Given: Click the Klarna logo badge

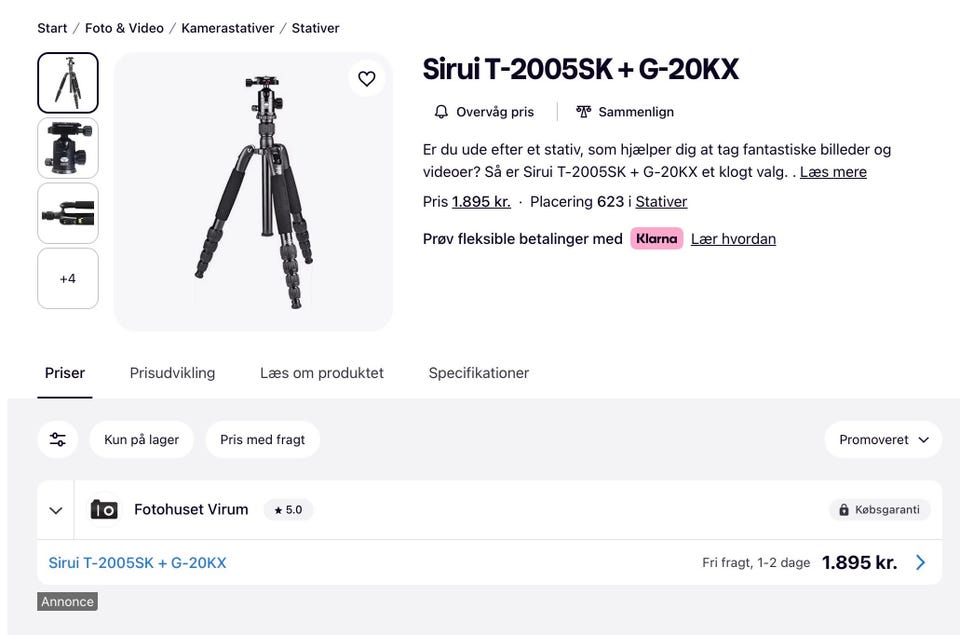Looking at the screenshot, I should point(656,239).
